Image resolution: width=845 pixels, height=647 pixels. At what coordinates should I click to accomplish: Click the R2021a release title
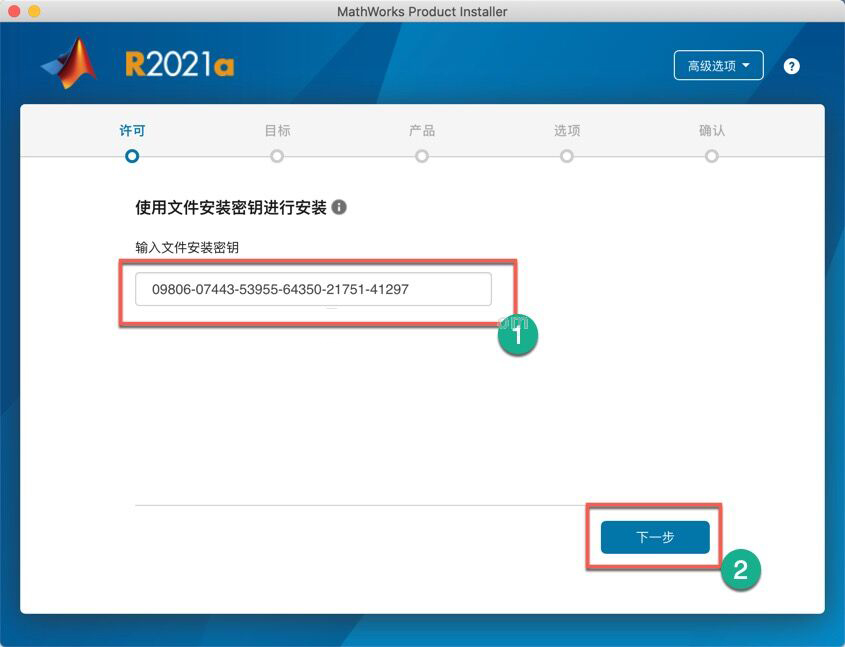pos(179,65)
